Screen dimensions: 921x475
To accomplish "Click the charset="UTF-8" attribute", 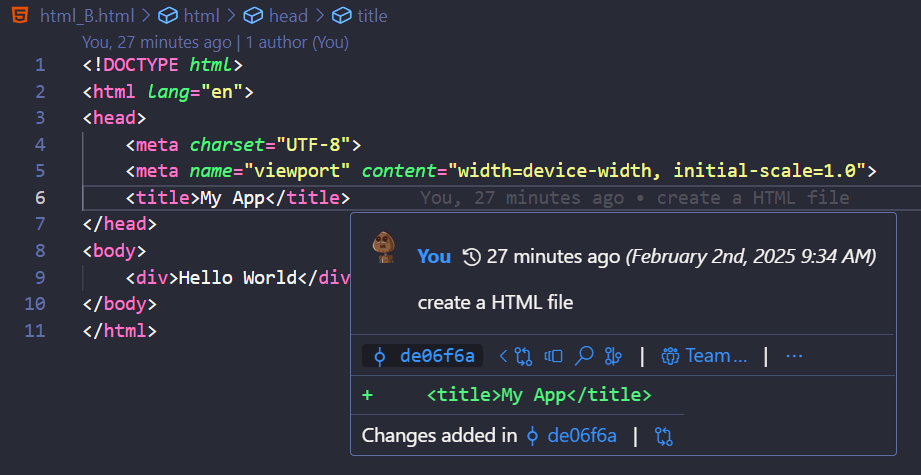I will coord(270,144).
